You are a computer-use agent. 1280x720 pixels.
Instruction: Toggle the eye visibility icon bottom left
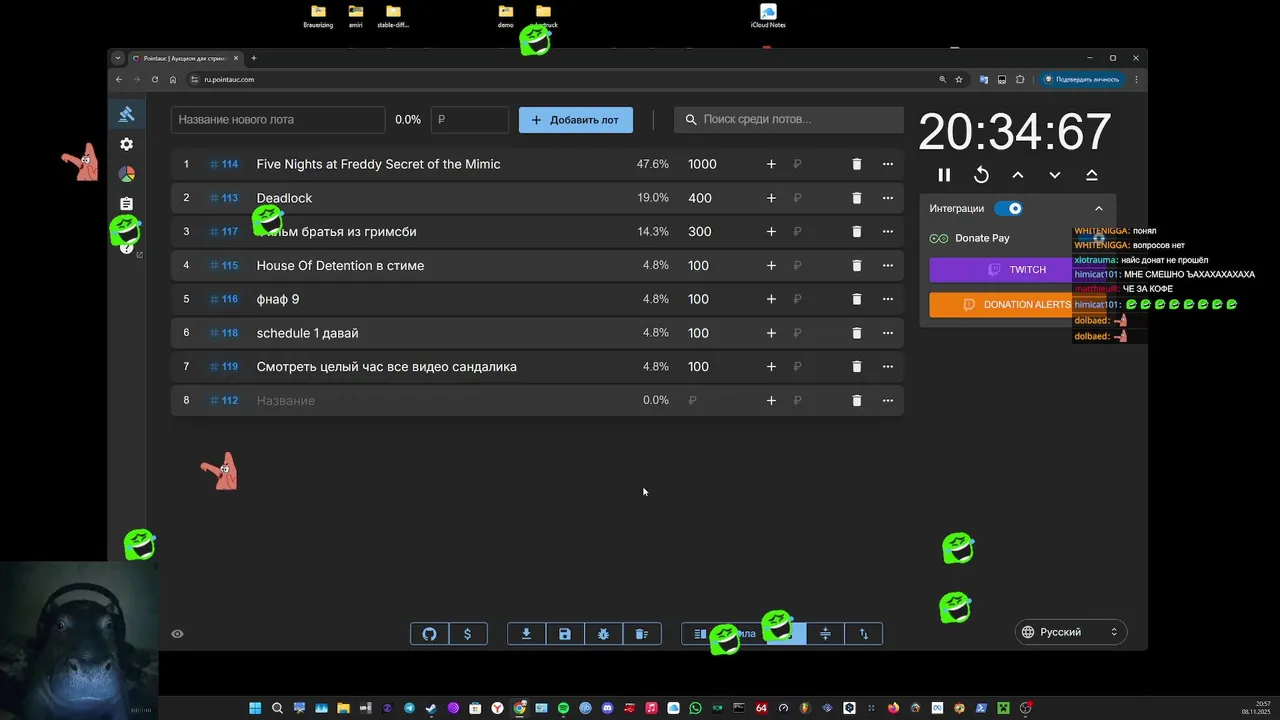tap(177, 634)
